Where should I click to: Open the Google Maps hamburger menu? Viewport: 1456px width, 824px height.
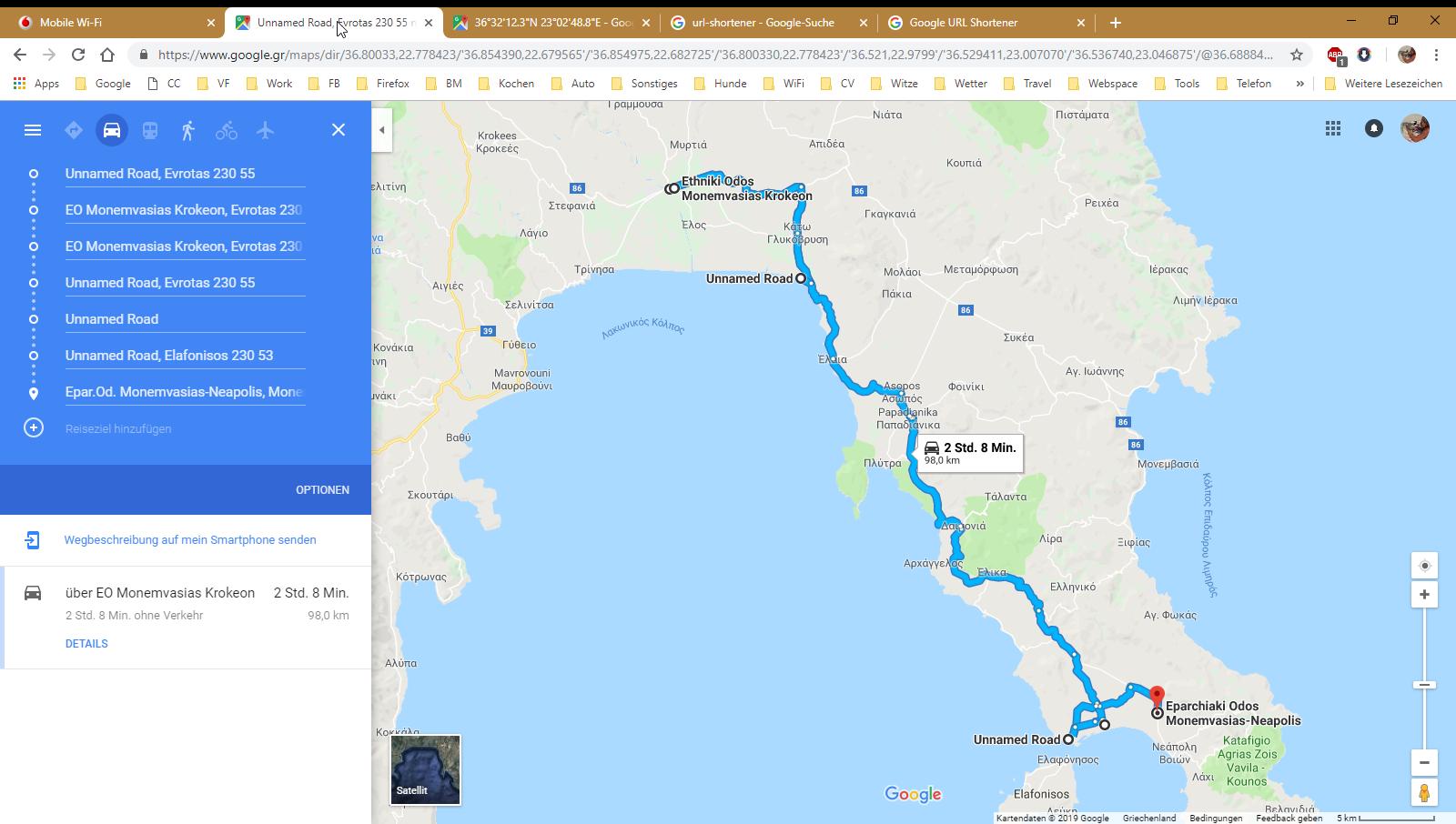pos(33,130)
